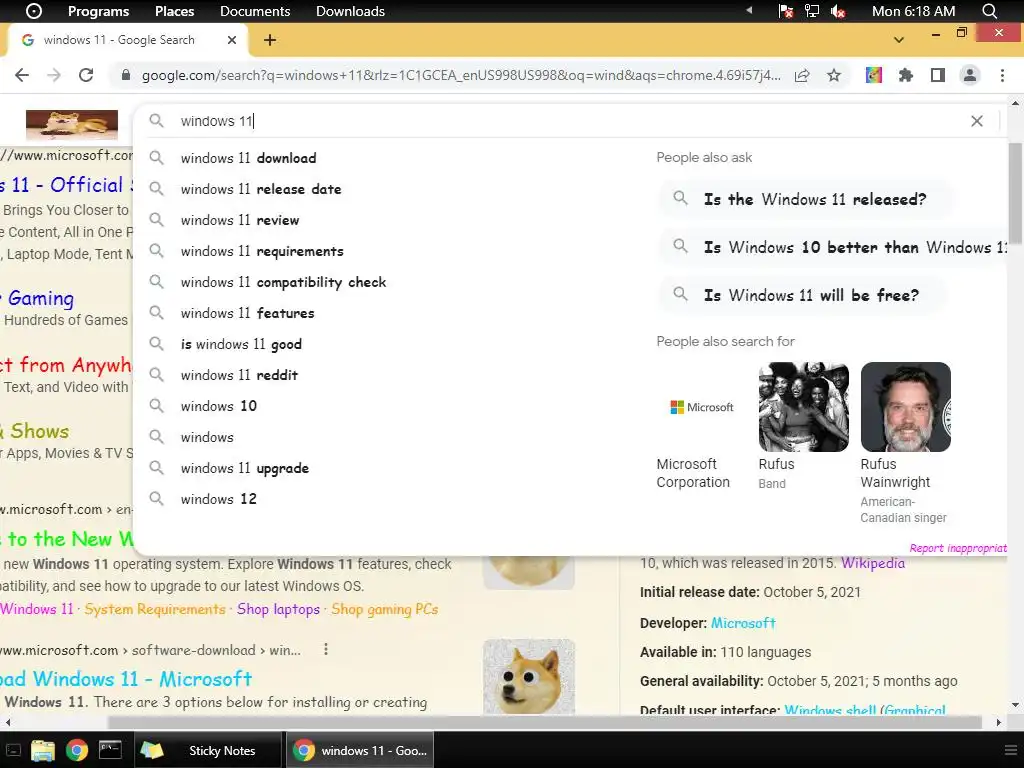The height and width of the screenshot is (768, 1024).
Task: Click the lock icon in the address bar
Action: [126, 75]
